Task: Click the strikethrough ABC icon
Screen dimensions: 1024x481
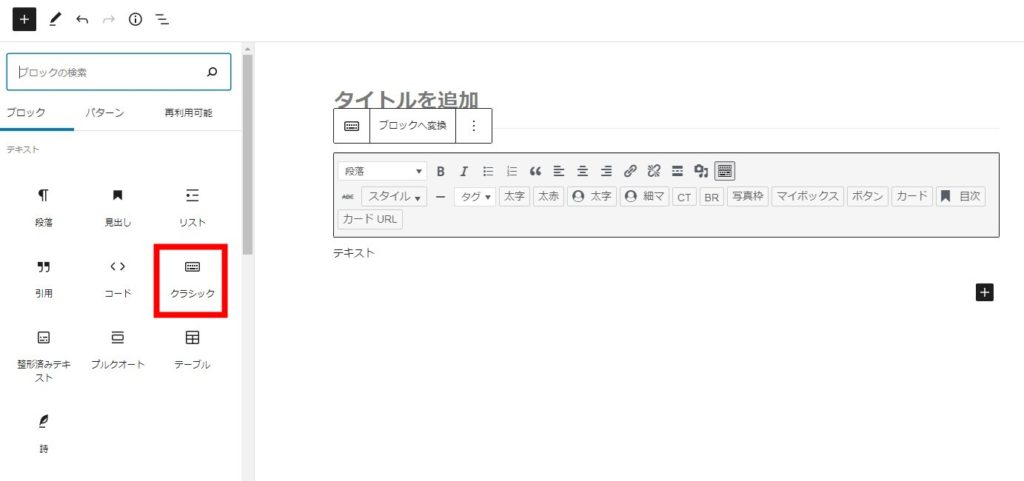Action: (347, 196)
